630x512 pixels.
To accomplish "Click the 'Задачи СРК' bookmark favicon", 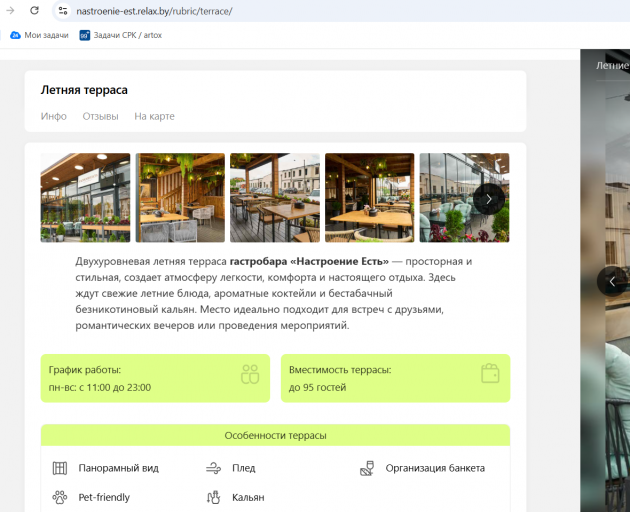I will (x=84, y=35).
